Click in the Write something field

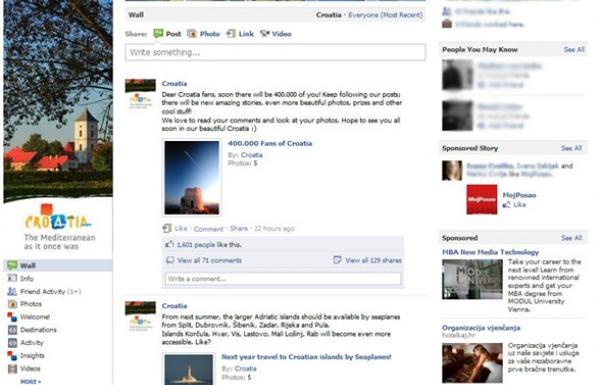point(275,52)
